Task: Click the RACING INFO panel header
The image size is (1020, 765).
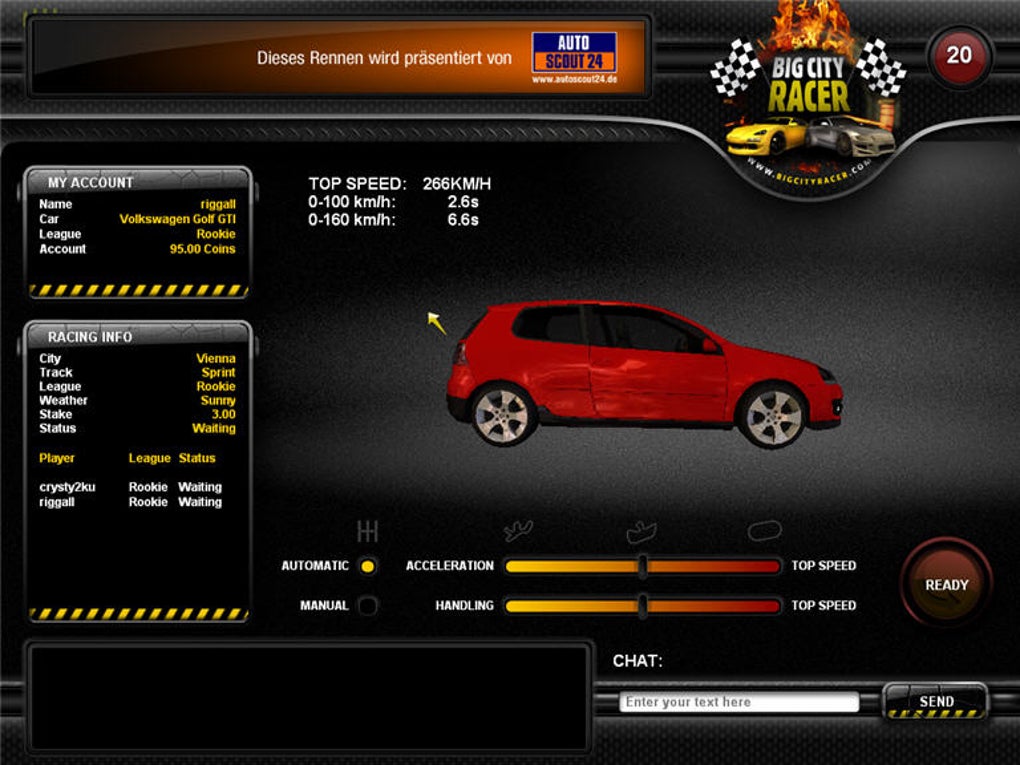Action: tap(138, 336)
